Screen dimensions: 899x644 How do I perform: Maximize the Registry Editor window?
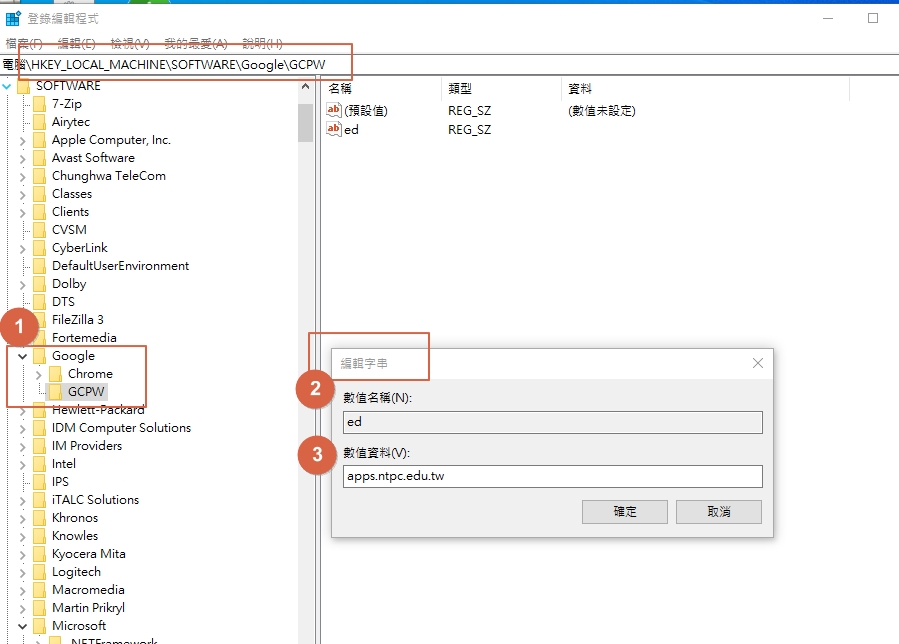click(x=873, y=18)
